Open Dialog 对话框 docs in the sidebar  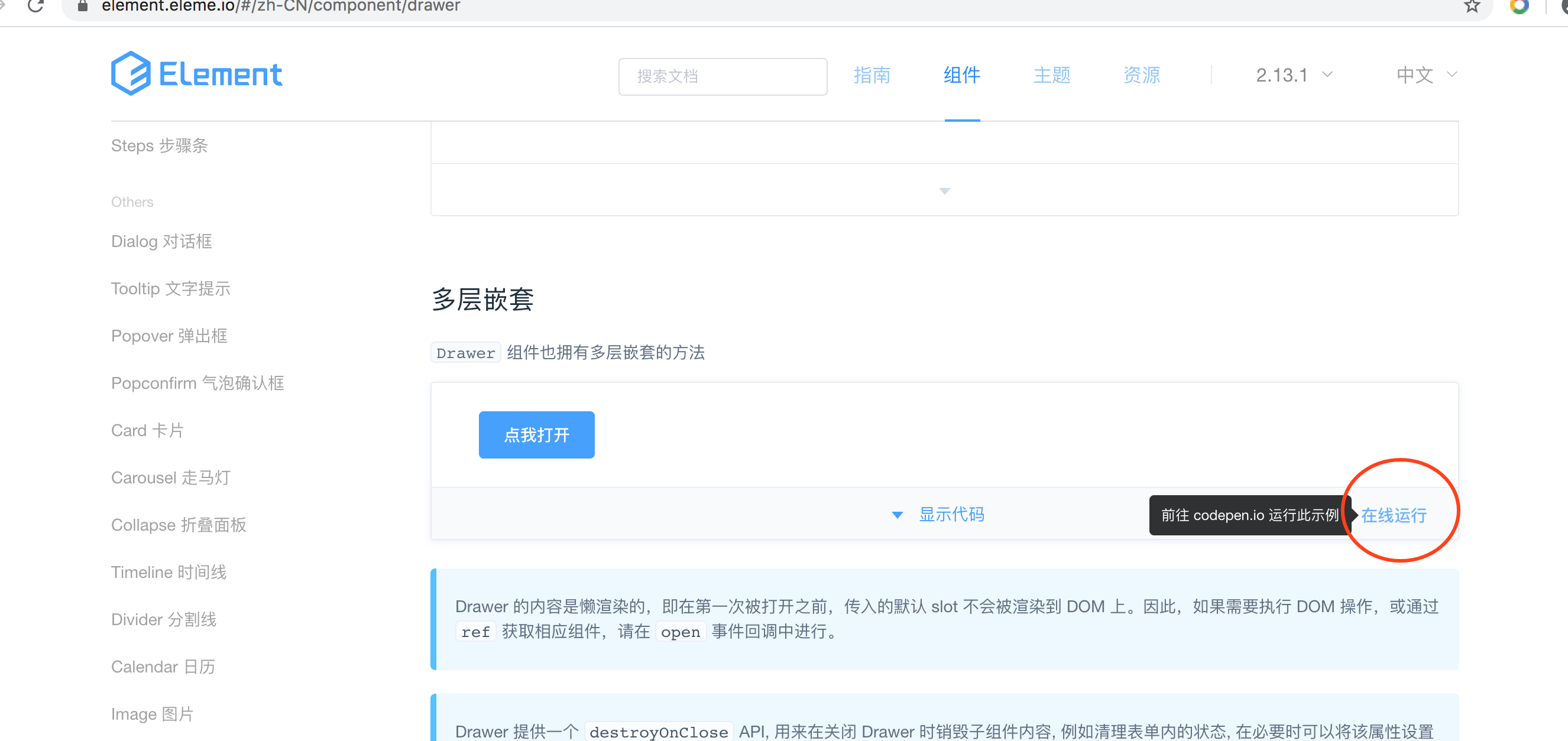[x=161, y=241]
